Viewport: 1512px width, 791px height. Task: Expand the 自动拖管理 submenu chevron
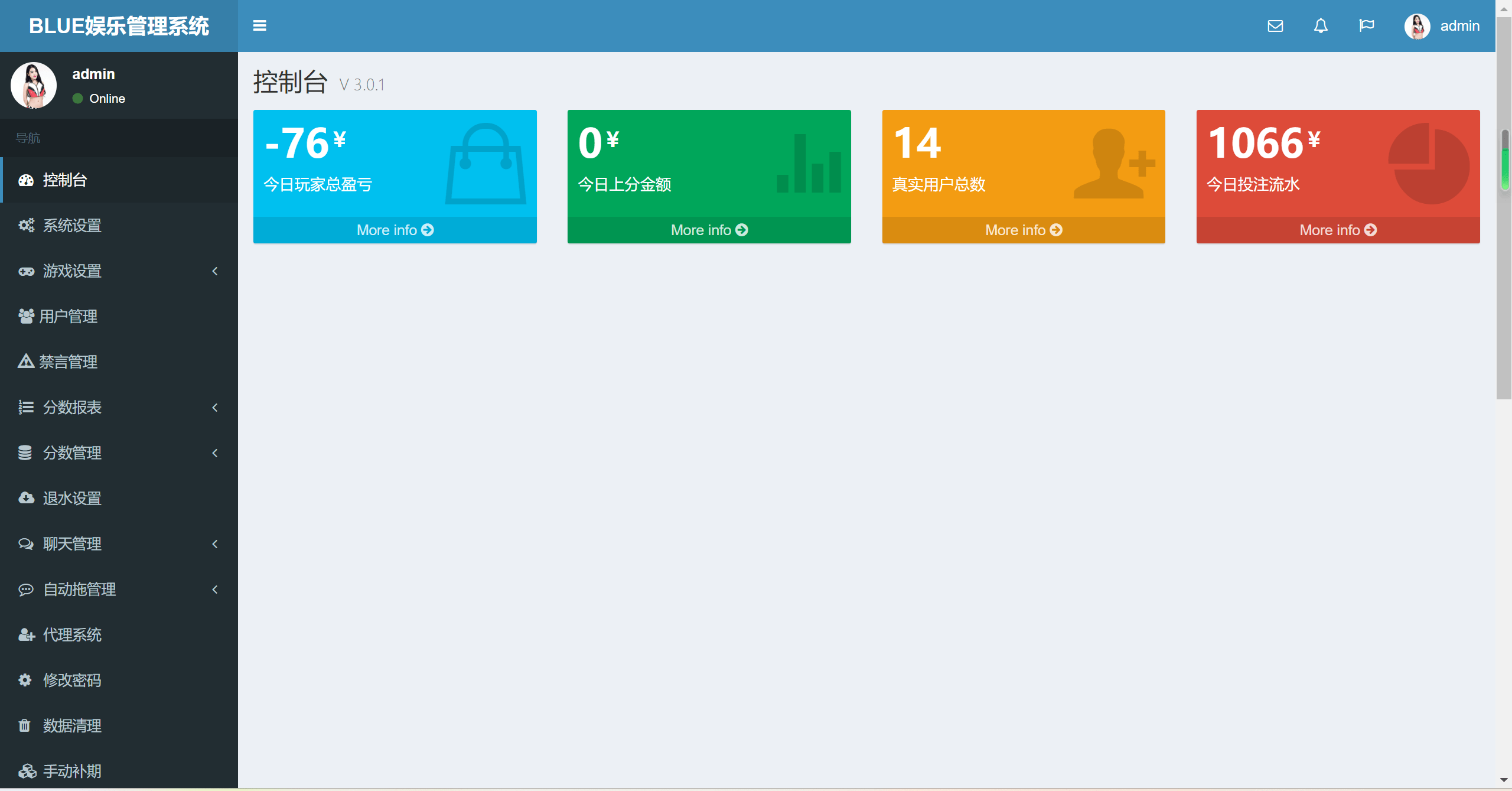(215, 590)
